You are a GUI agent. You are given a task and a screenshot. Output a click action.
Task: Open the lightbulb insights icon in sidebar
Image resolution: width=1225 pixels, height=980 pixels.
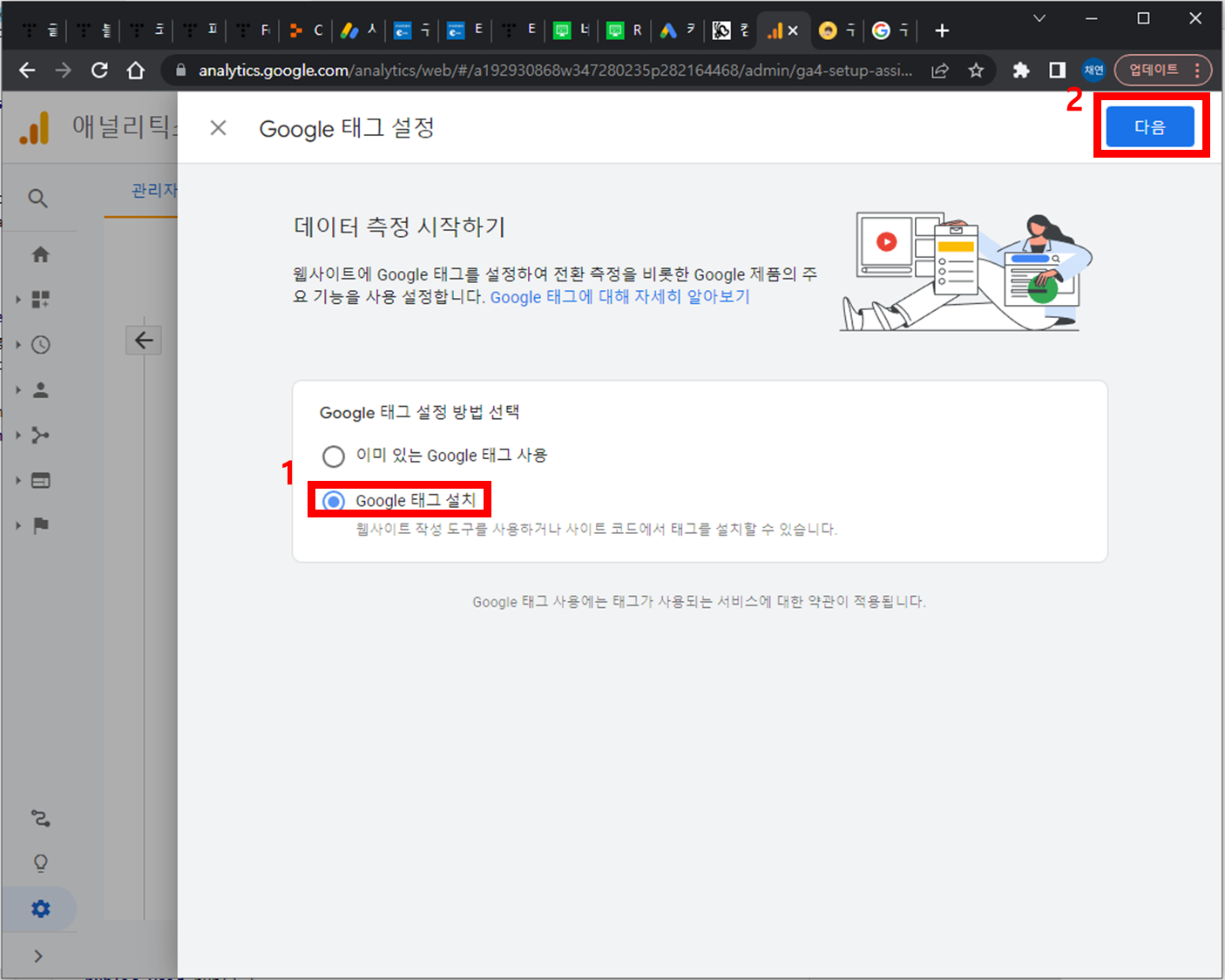pos(40,863)
